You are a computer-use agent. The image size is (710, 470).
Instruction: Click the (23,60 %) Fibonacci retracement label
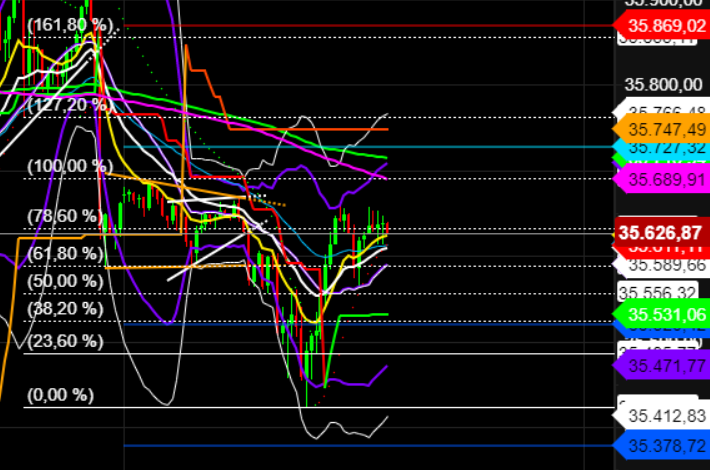pyautogui.click(x=65, y=341)
